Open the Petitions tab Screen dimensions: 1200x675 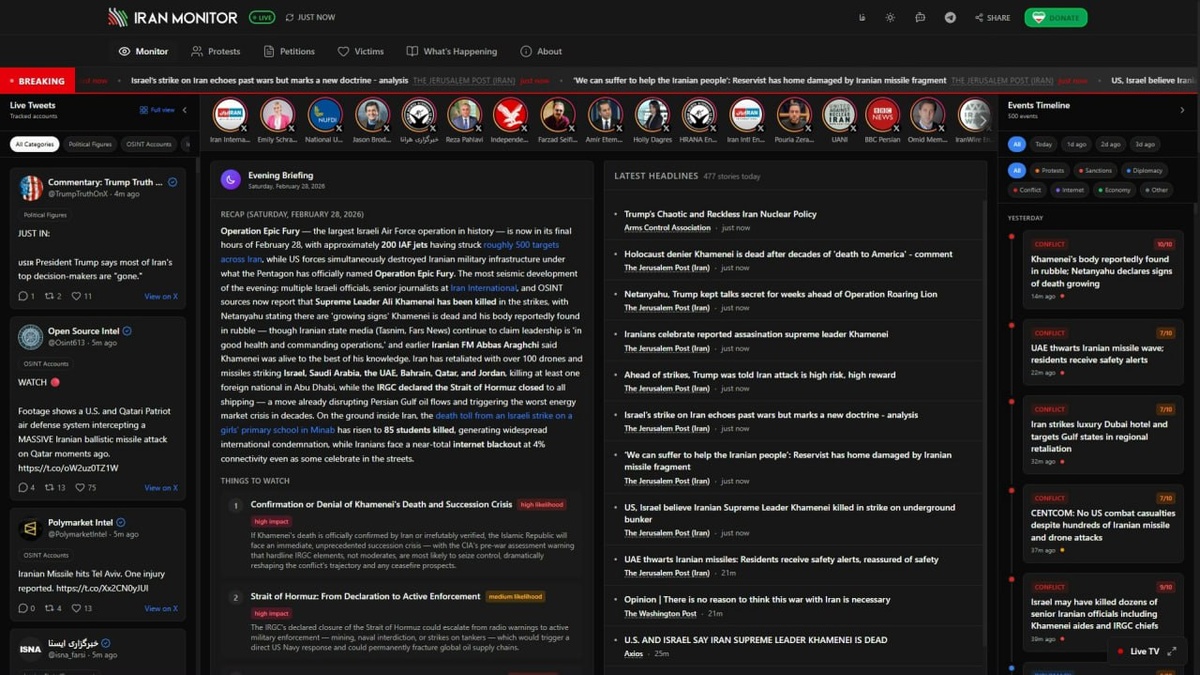click(x=289, y=51)
